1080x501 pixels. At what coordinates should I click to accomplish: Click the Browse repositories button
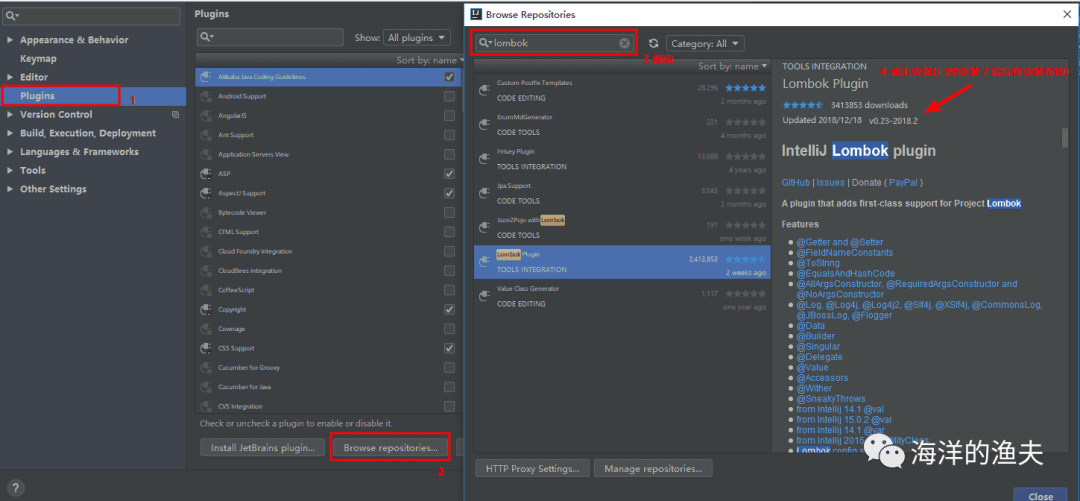pyautogui.click(x=391, y=448)
